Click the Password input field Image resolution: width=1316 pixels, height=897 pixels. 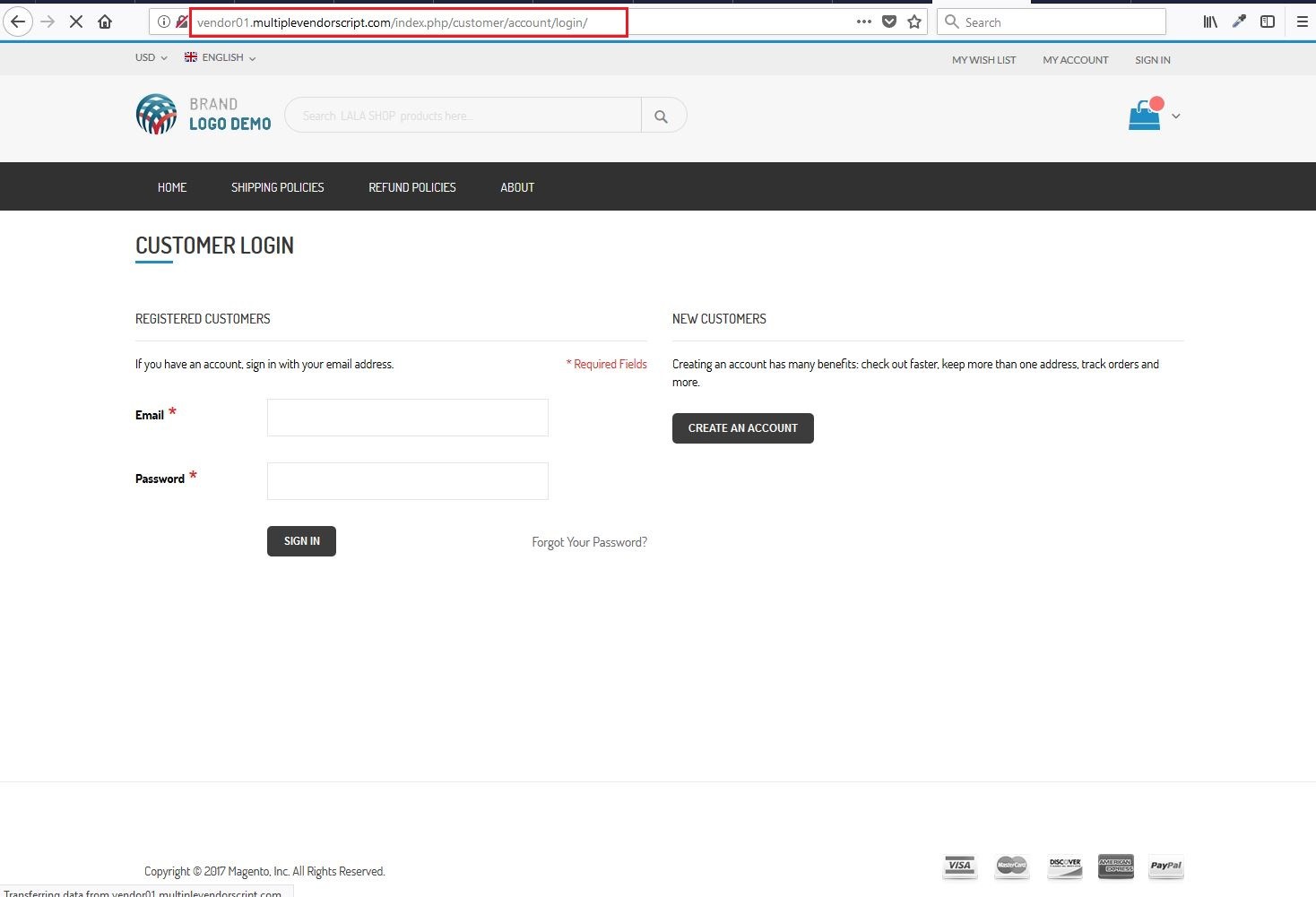[407, 480]
